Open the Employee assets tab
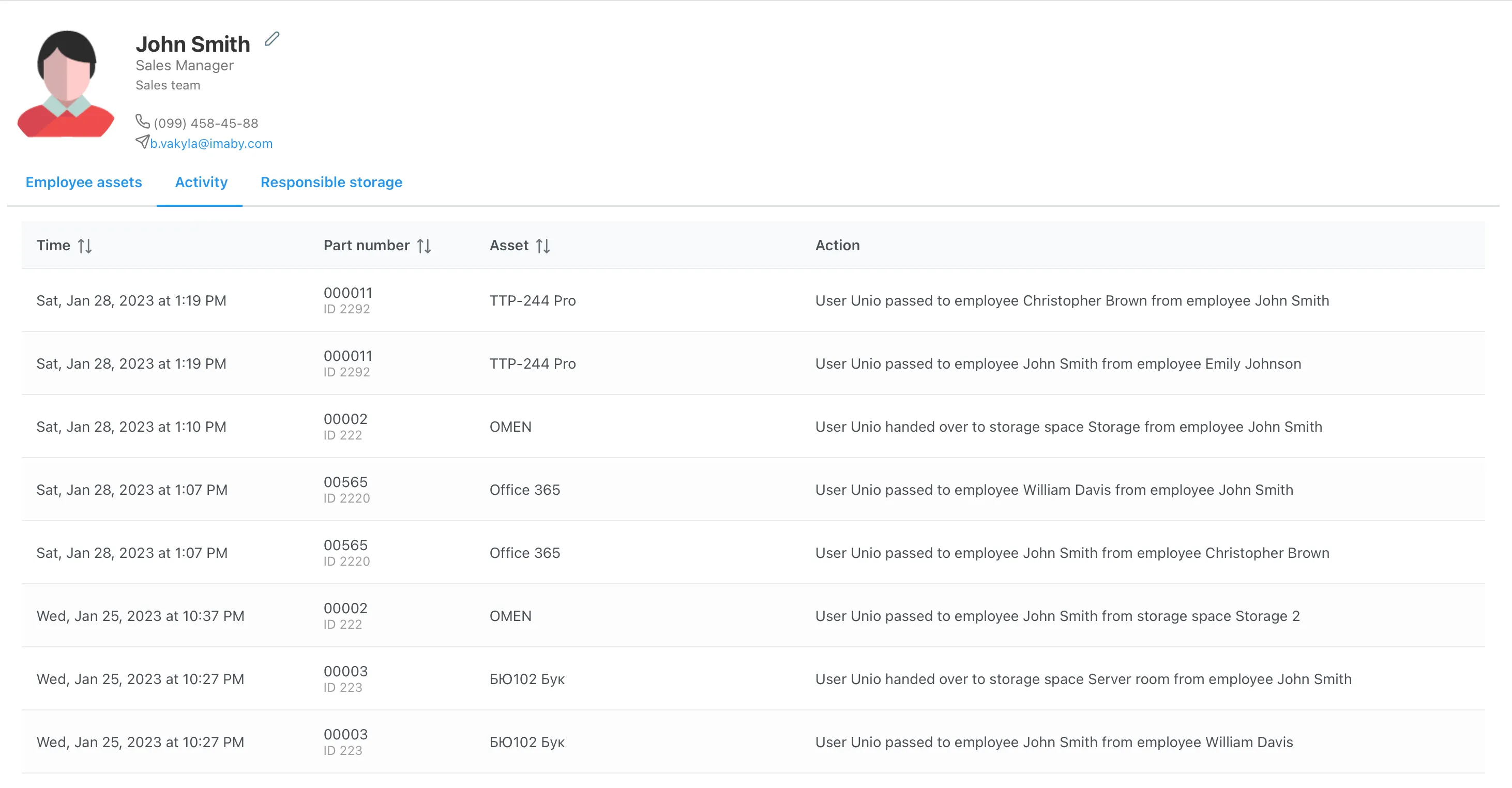The image size is (1512, 788). pyautogui.click(x=84, y=183)
